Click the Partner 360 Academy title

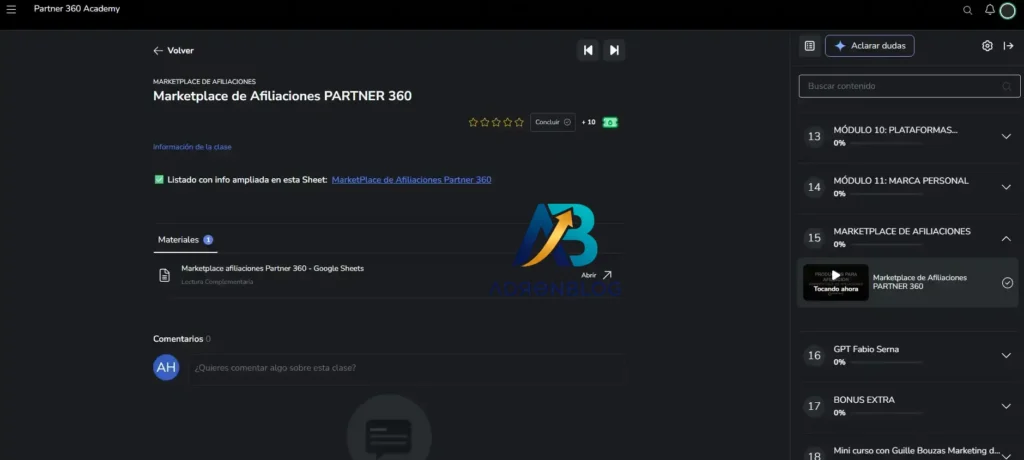tap(77, 9)
